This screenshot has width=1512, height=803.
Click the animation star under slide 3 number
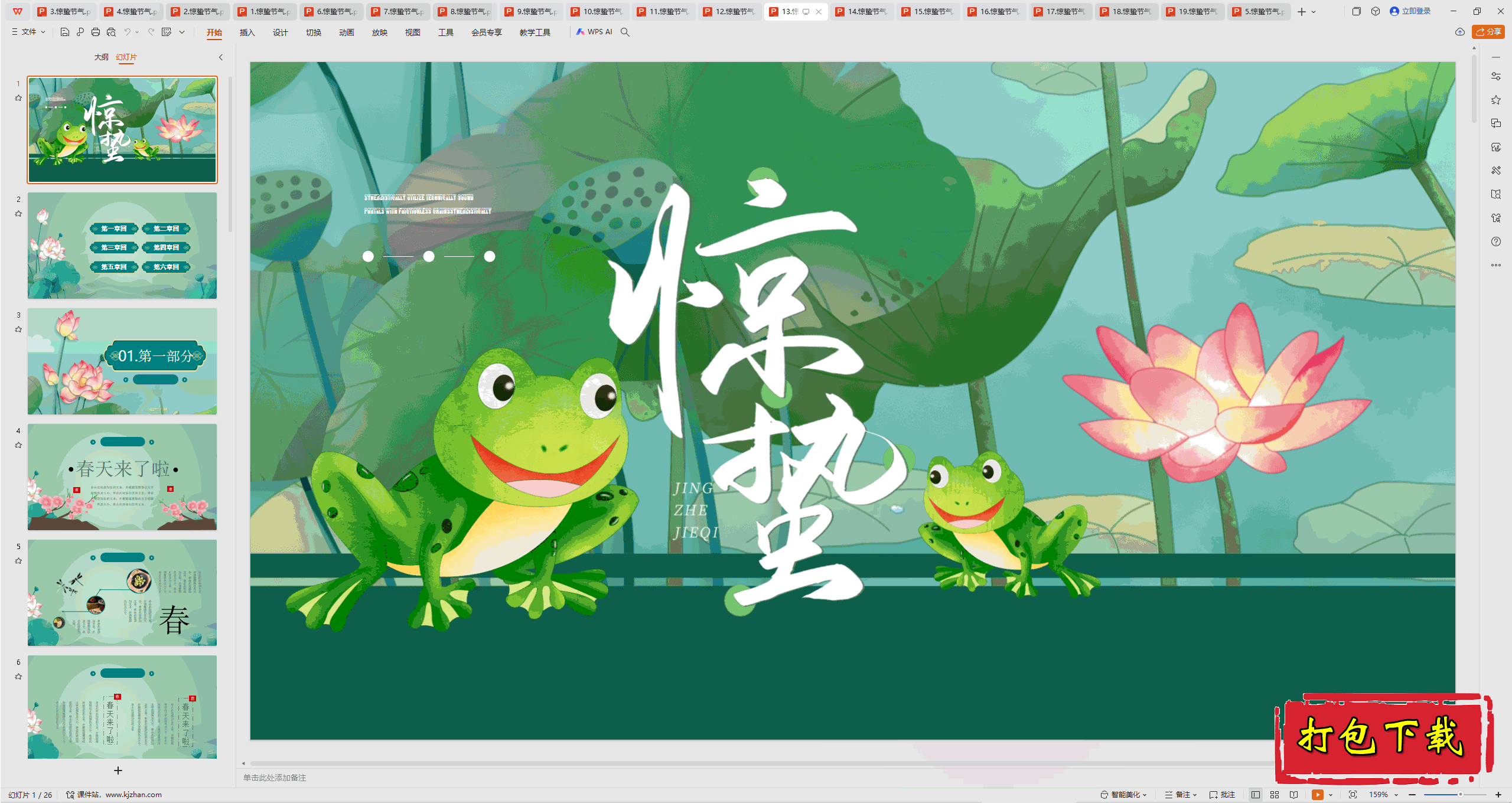[18, 329]
